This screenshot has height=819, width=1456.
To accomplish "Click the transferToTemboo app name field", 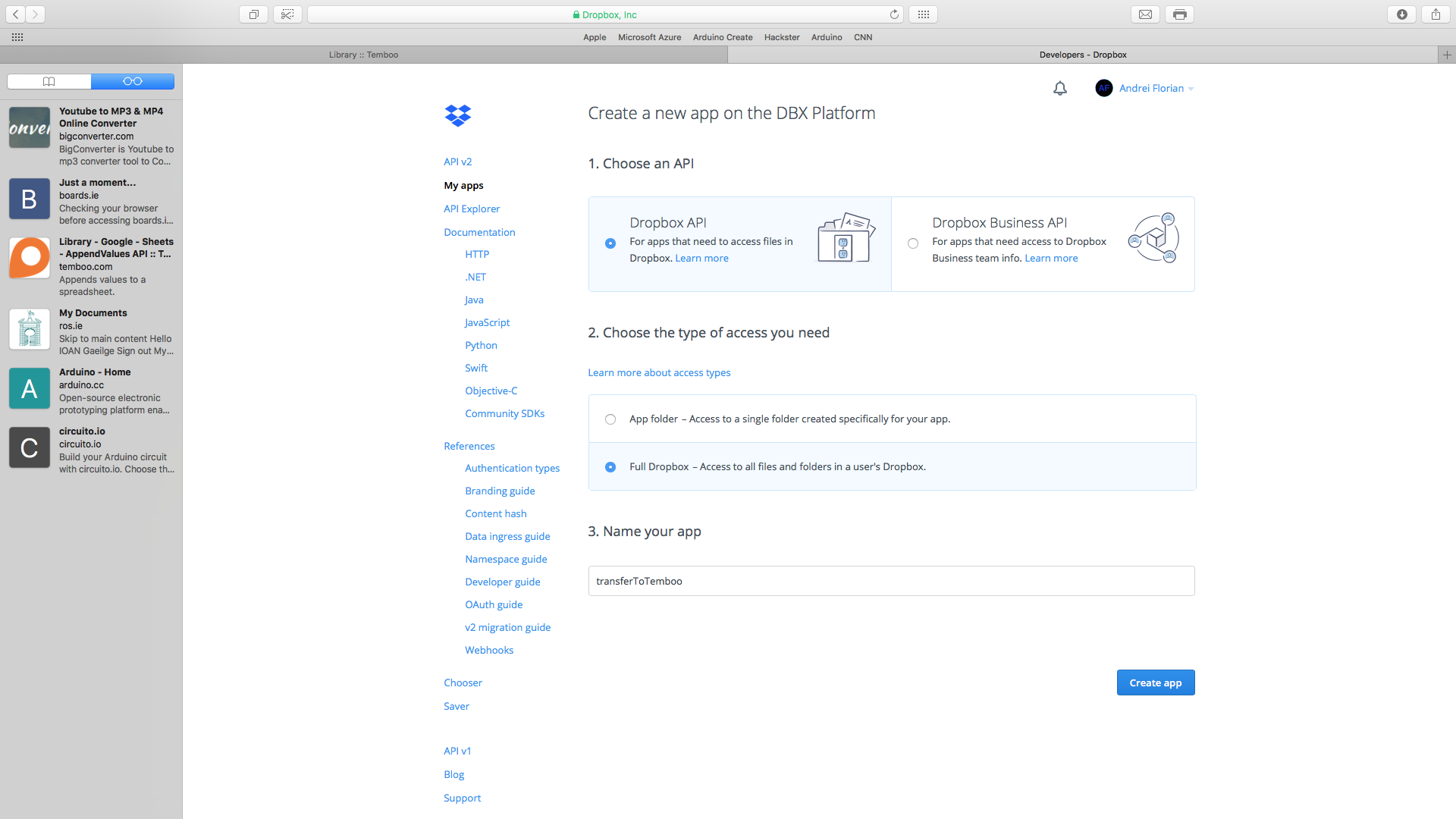I will tap(891, 581).
